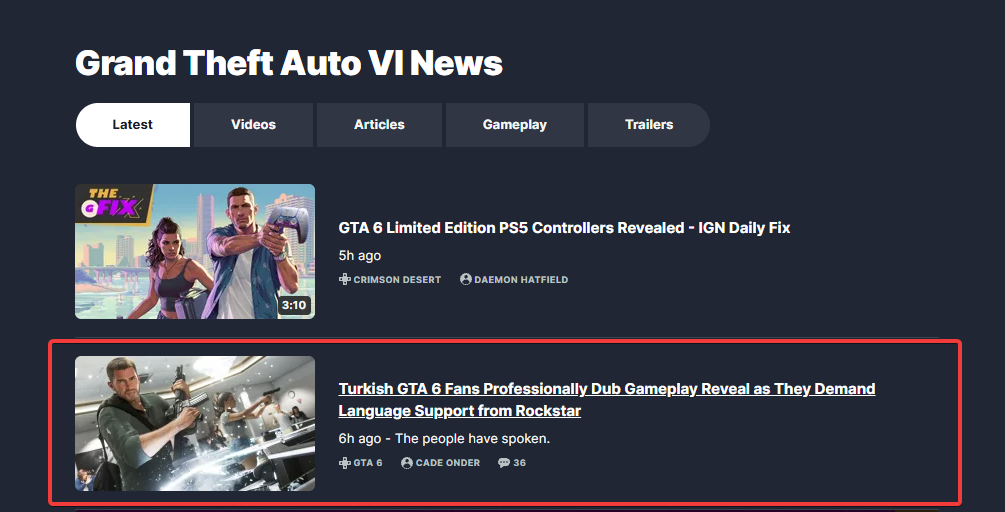Click the Grand Theft Auto VI News heading
1005x512 pixels.
click(x=289, y=63)
